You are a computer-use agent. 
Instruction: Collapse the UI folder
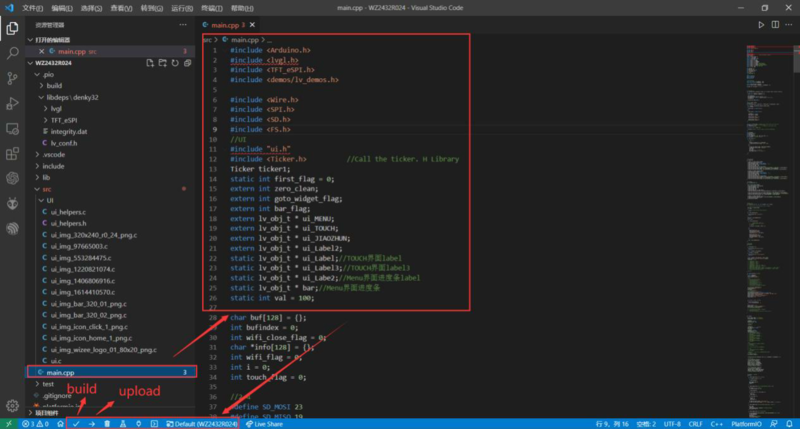pyautogui.click(x=42, y=200)
